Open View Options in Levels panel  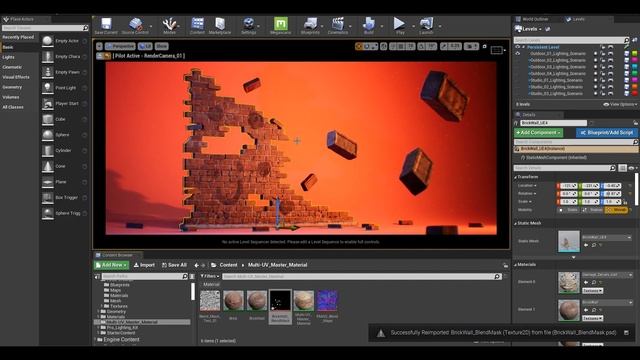coord(620,104)
